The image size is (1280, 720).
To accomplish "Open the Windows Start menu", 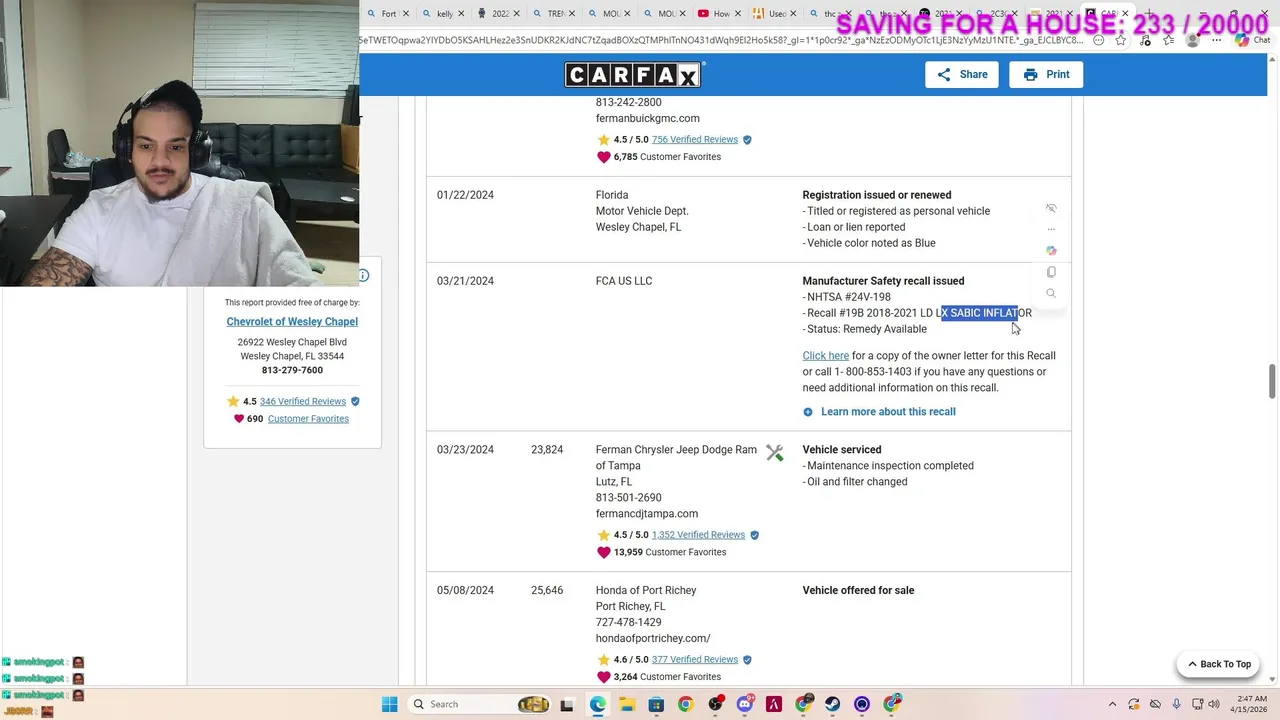I will 389,704.
